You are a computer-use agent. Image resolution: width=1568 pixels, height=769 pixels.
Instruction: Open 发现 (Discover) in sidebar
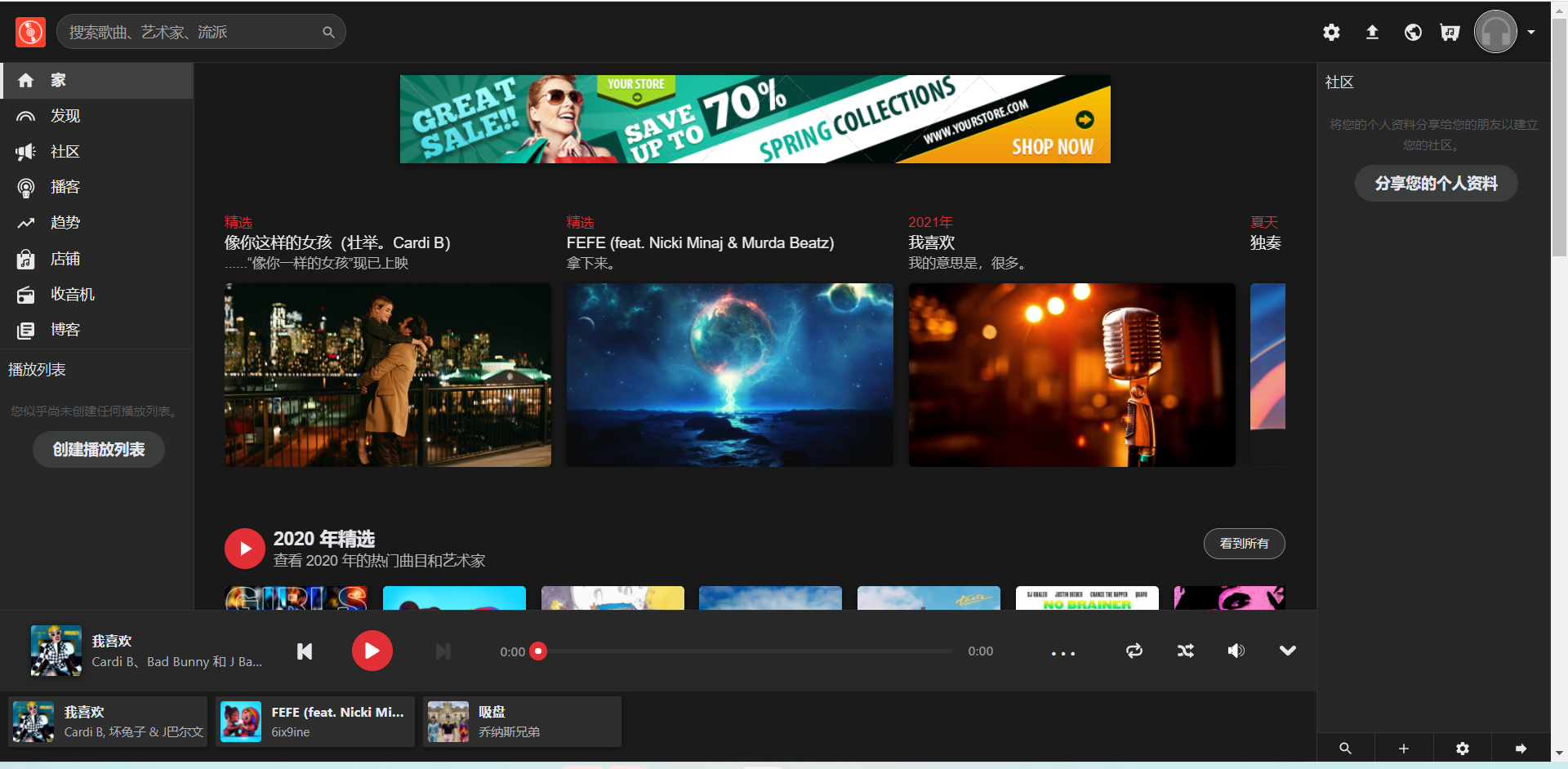click(x=96, y=116)
